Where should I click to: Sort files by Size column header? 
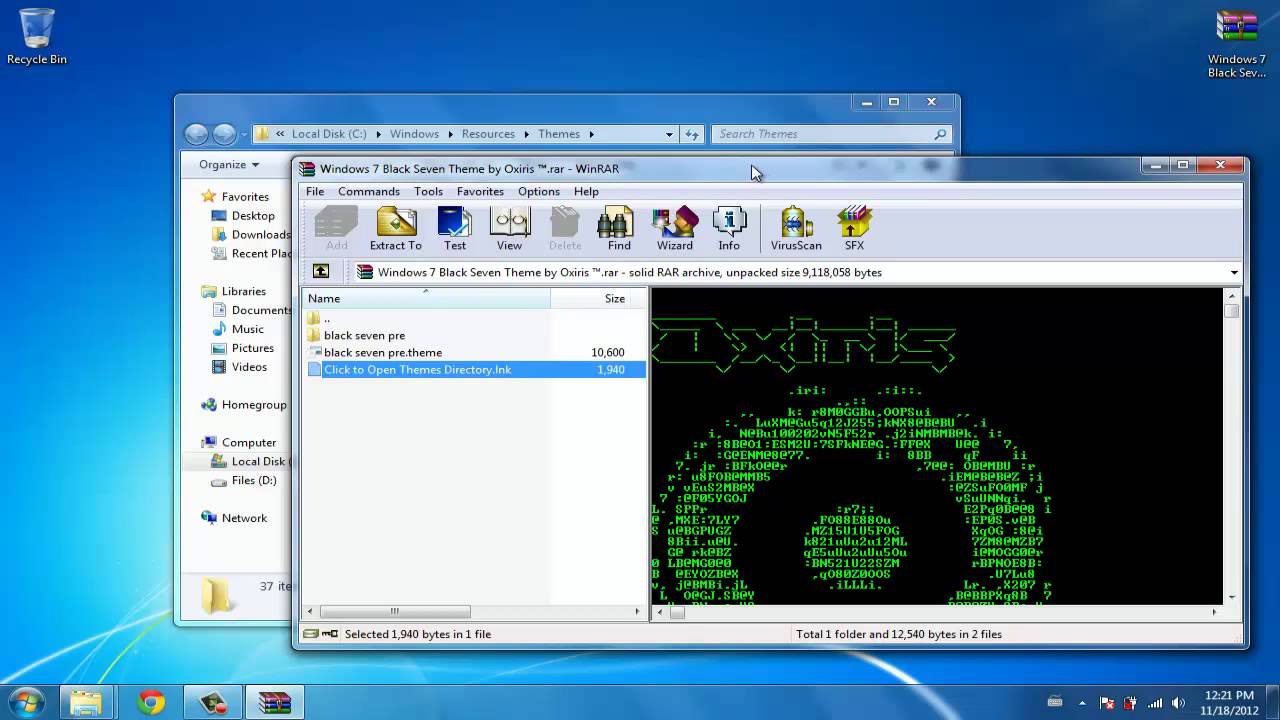599,298
